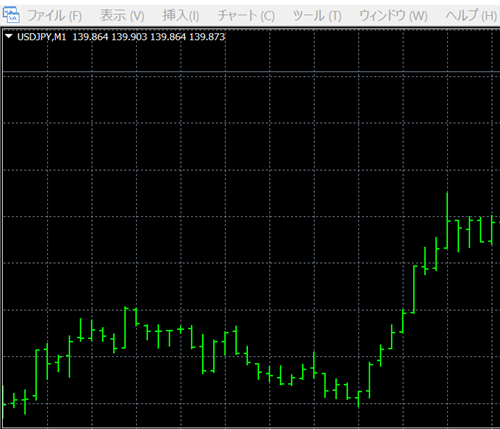The height and width of the screenshot is (429, 500).
Task: Click the early peak bar near 挿入 column
Action: [x=125, y=327]
